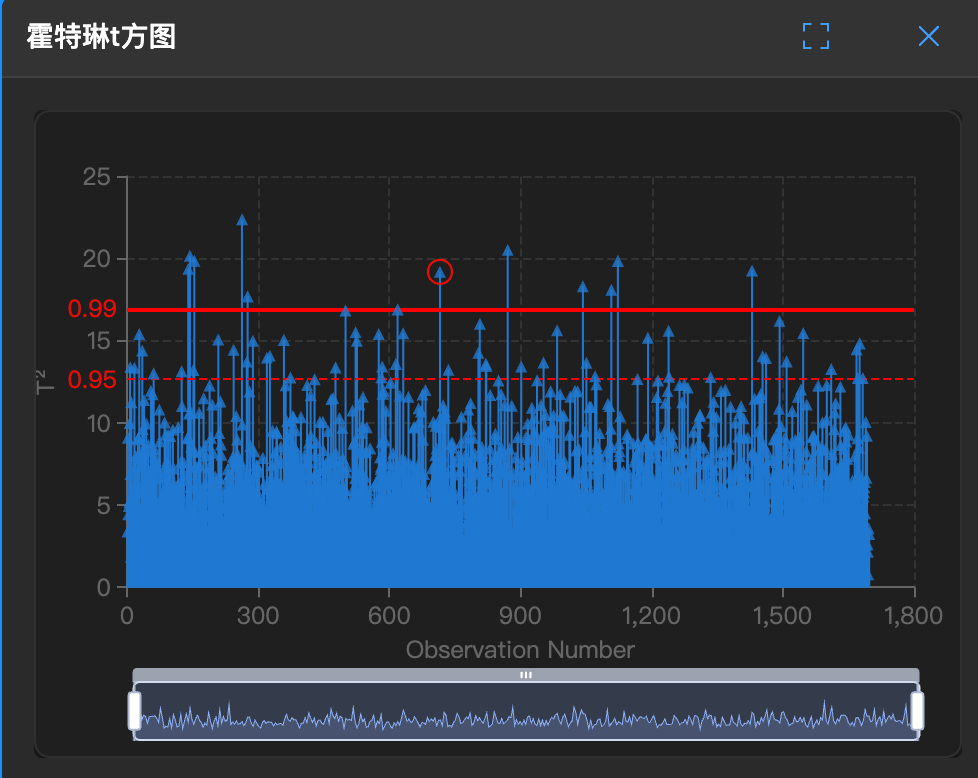This screenshot has width=978, height=778.
Task: Click the T² y-axis title
Action: click(x=45, y=381)
